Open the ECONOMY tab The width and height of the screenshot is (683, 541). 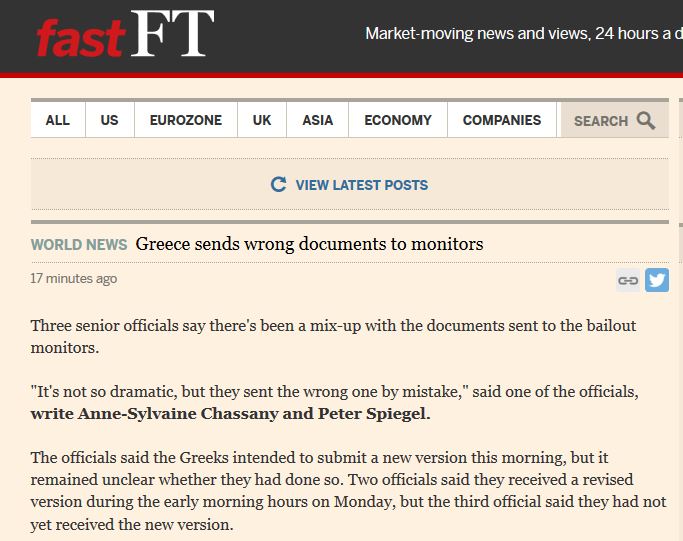(x=398, y=120)
